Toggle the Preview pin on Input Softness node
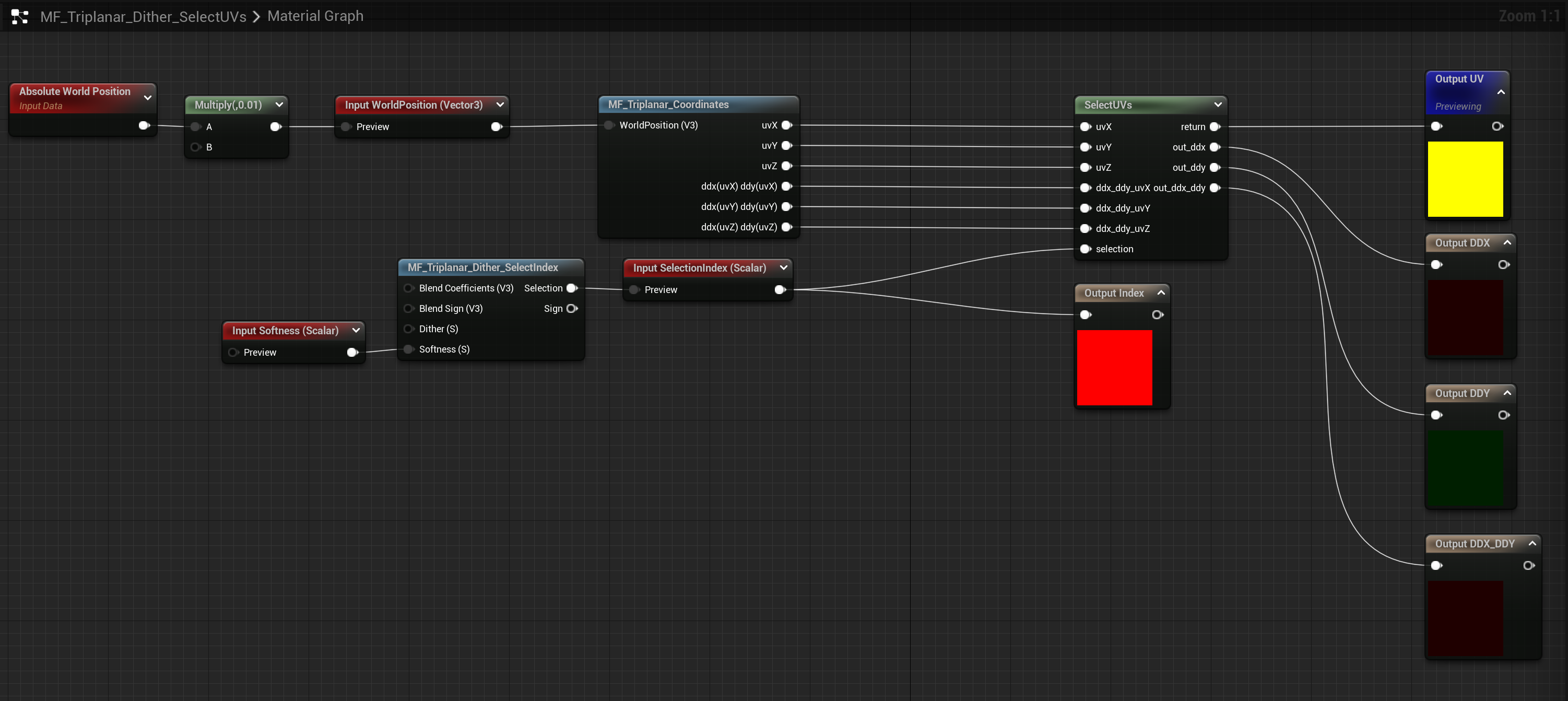This screenshot has height=701, width=1568. tap(233, 352)
